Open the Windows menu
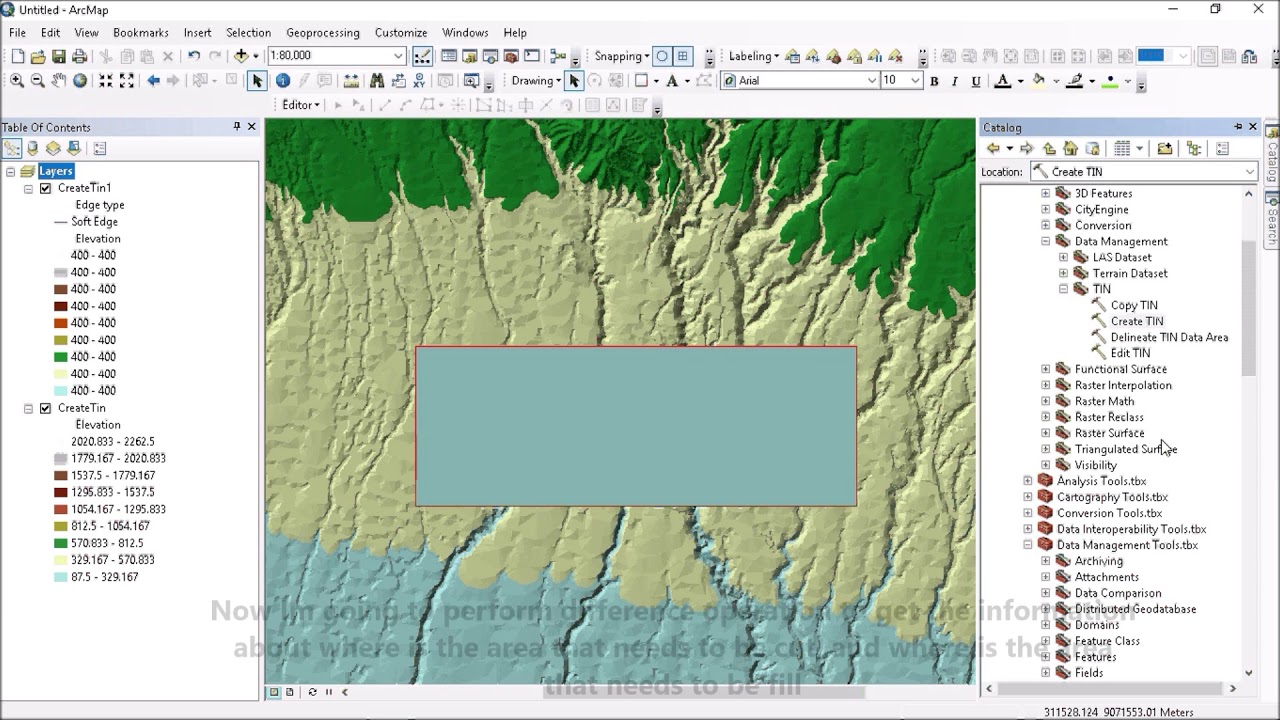Screen dimensions: 1280x720 click(465, 33)
